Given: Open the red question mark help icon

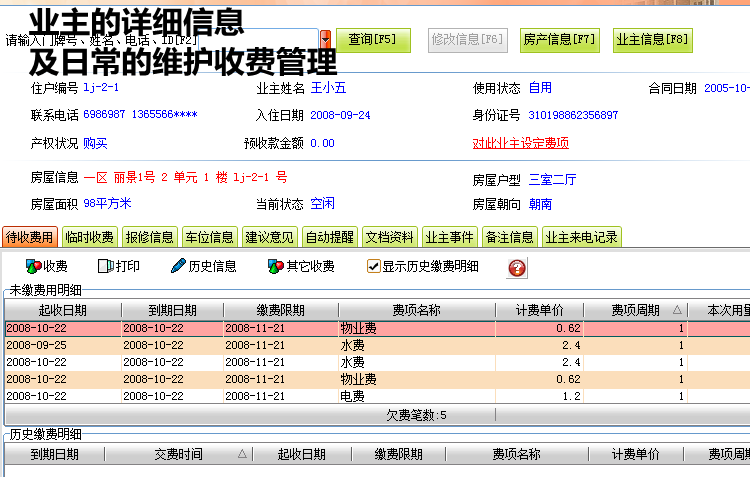Looking at the screenshot, I should click(x=517, y=268).
